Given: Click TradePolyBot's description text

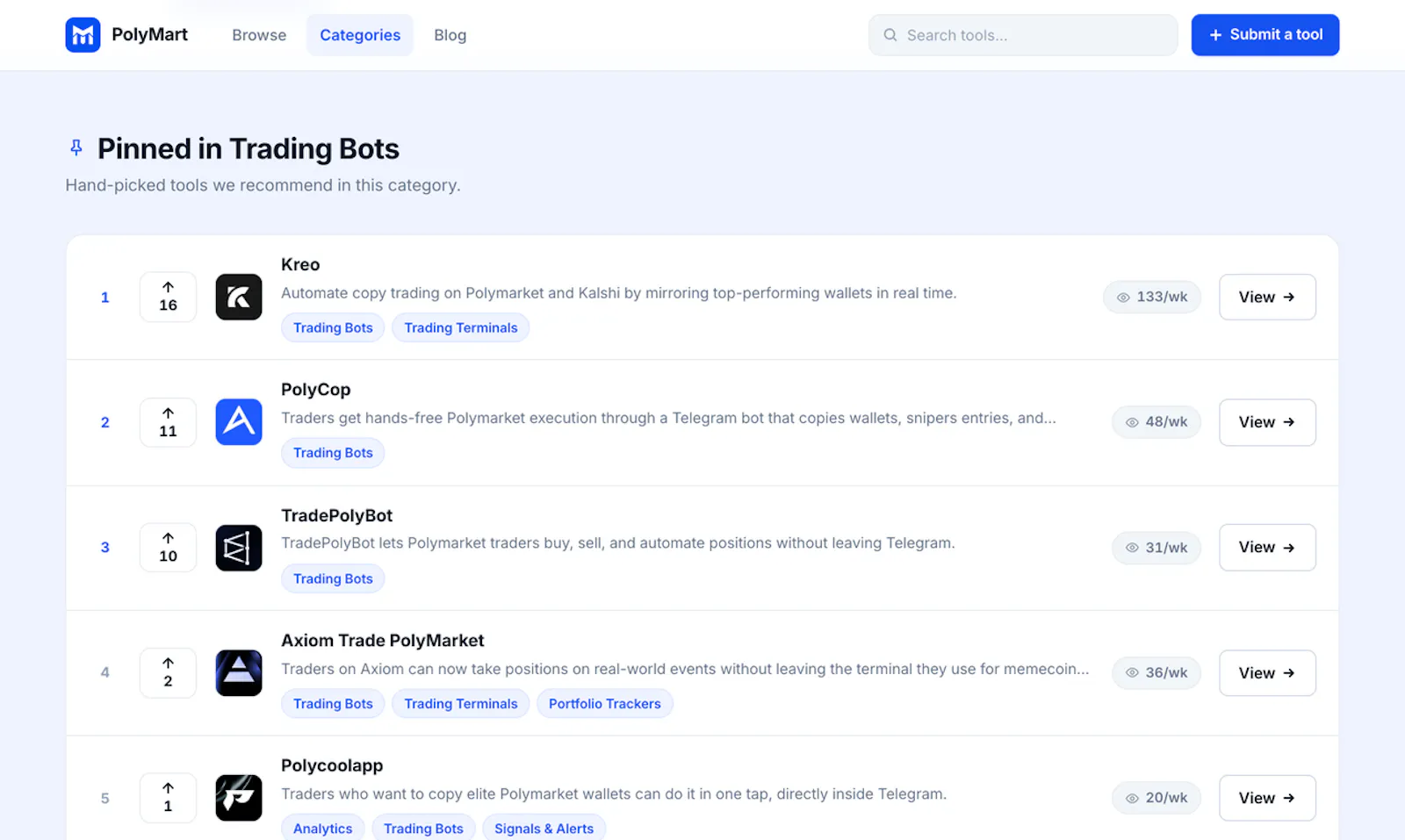Looking at the screenshot, I should pyautogui.click(x=617, y=543).
